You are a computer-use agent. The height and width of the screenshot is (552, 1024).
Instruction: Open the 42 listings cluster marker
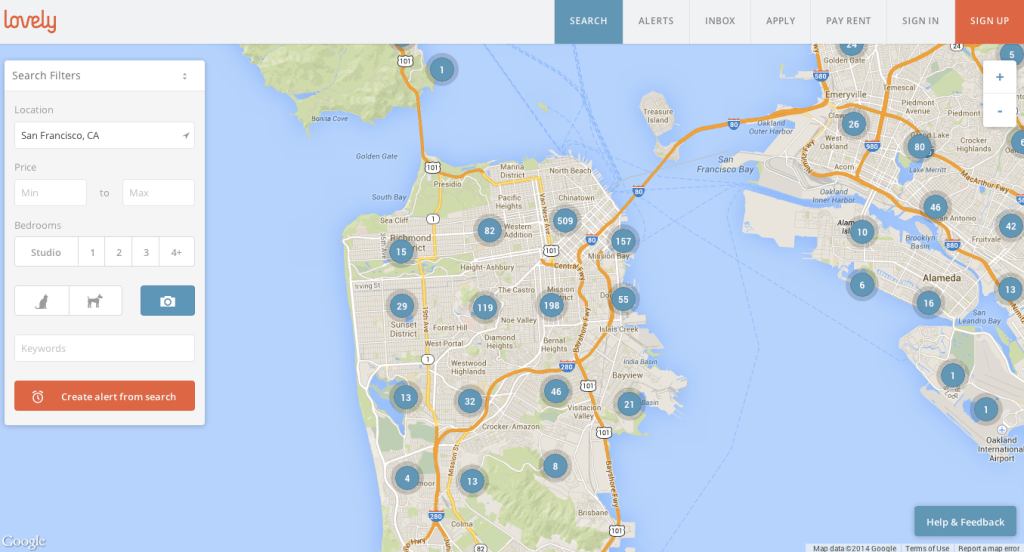click(x=1011, y=226)
